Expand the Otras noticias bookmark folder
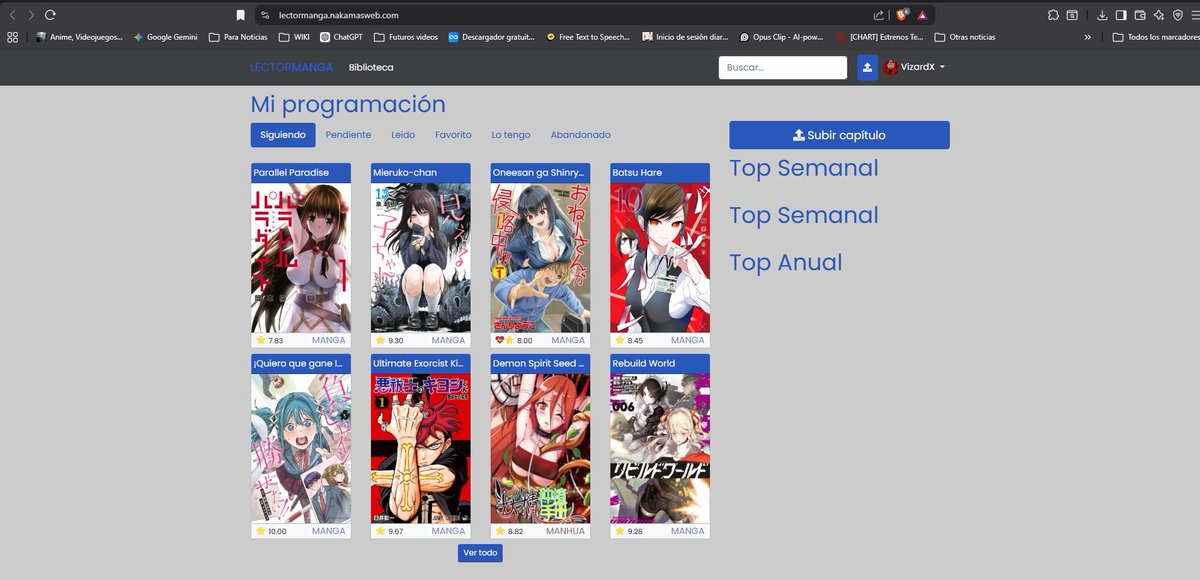Screen dimensions: 1200x580 point(964,37)
